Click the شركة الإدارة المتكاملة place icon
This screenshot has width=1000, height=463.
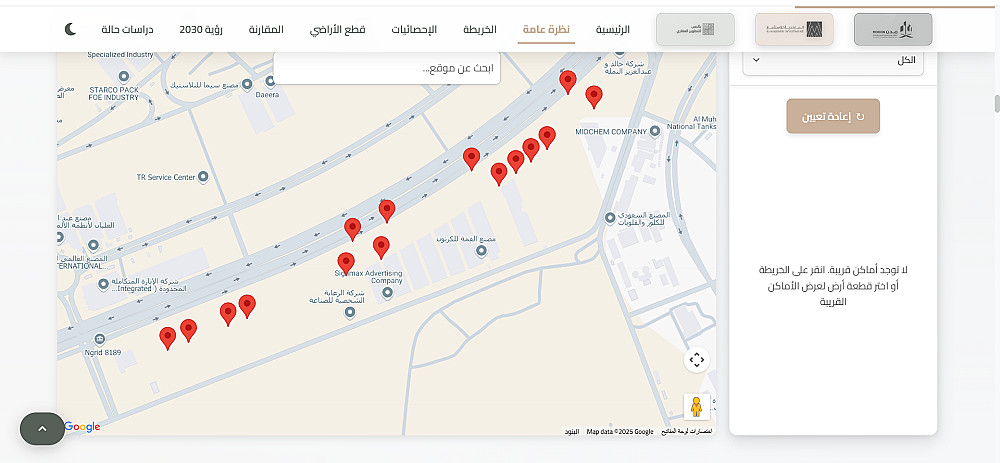(103, 285)
